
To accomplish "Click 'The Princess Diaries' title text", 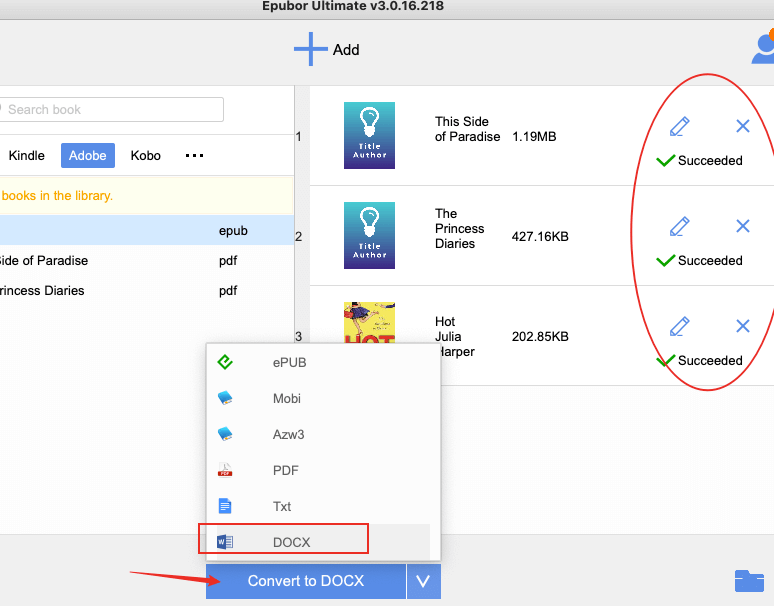I will (459, 228).
